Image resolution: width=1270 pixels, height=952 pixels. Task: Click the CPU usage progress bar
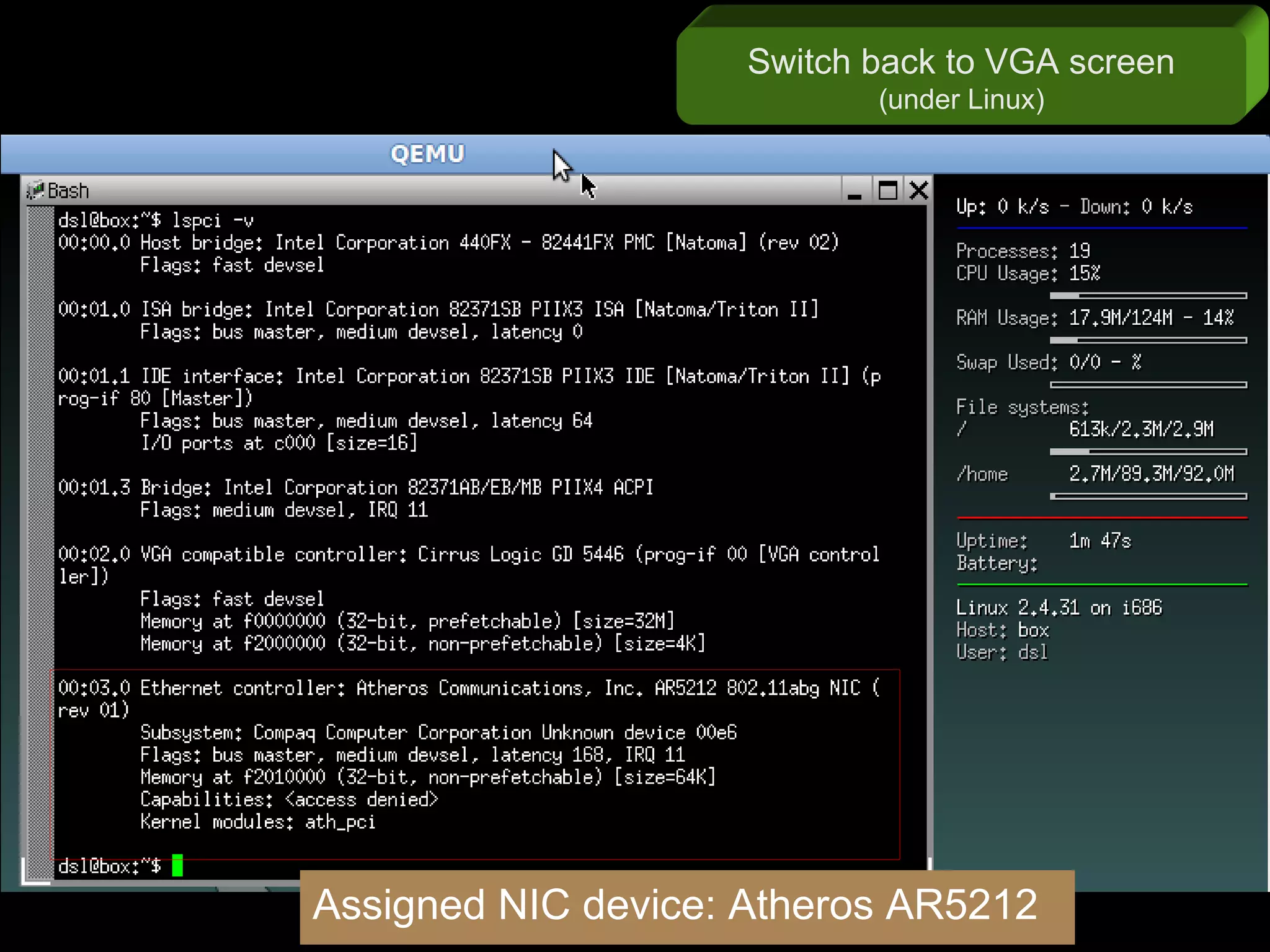1148,296
